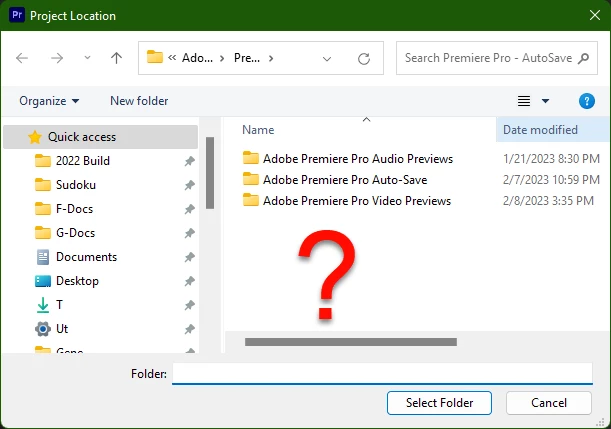Click the date 2/8/2023 3:35 PM
Screen dimensions: 611x429
tap(548, 201)
